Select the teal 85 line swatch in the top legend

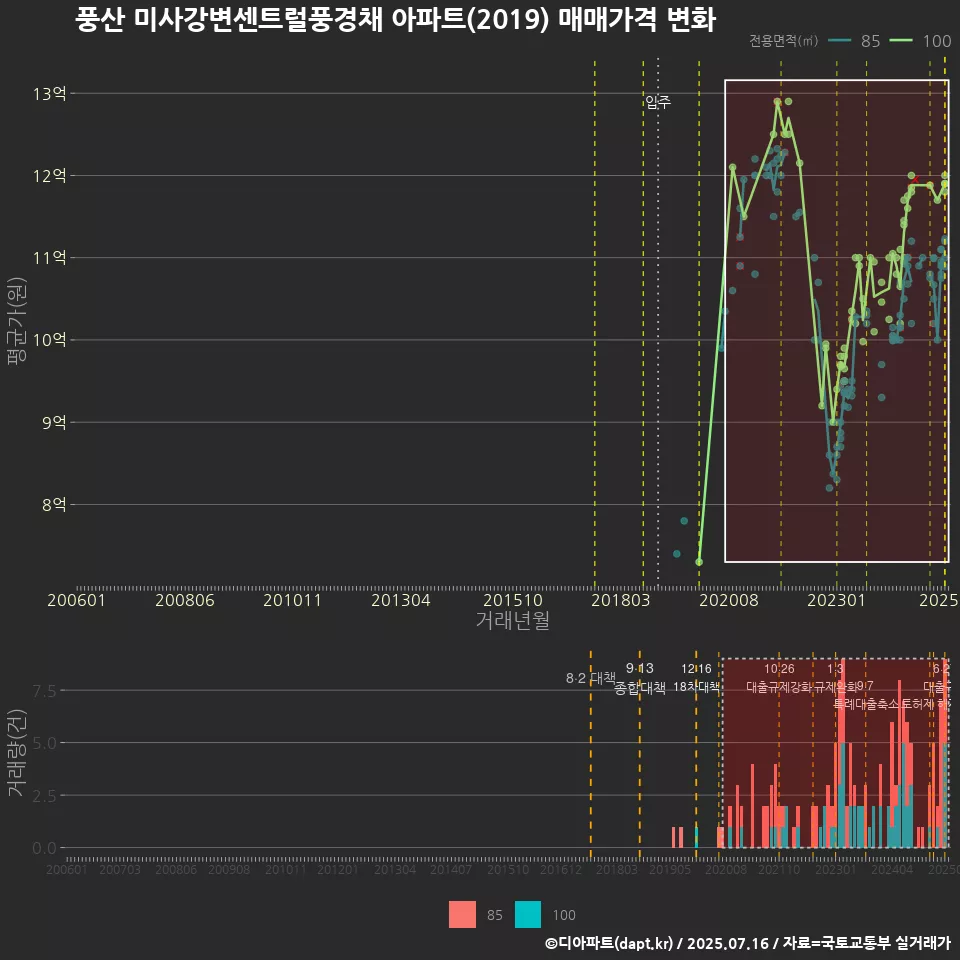(x=839, y=41)
